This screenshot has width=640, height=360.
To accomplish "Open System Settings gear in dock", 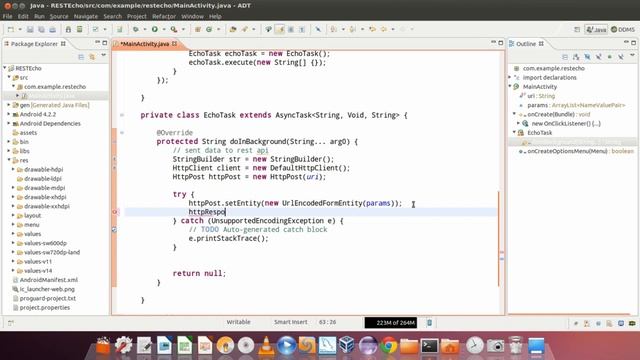I will [x=123, y=345].
